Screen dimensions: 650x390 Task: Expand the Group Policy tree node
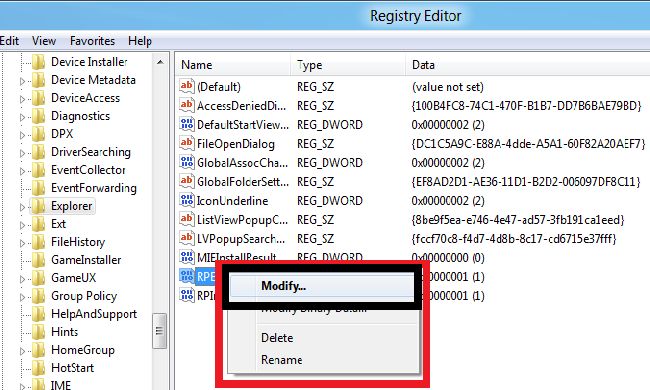pyautogui.click(x=22, y=297)
